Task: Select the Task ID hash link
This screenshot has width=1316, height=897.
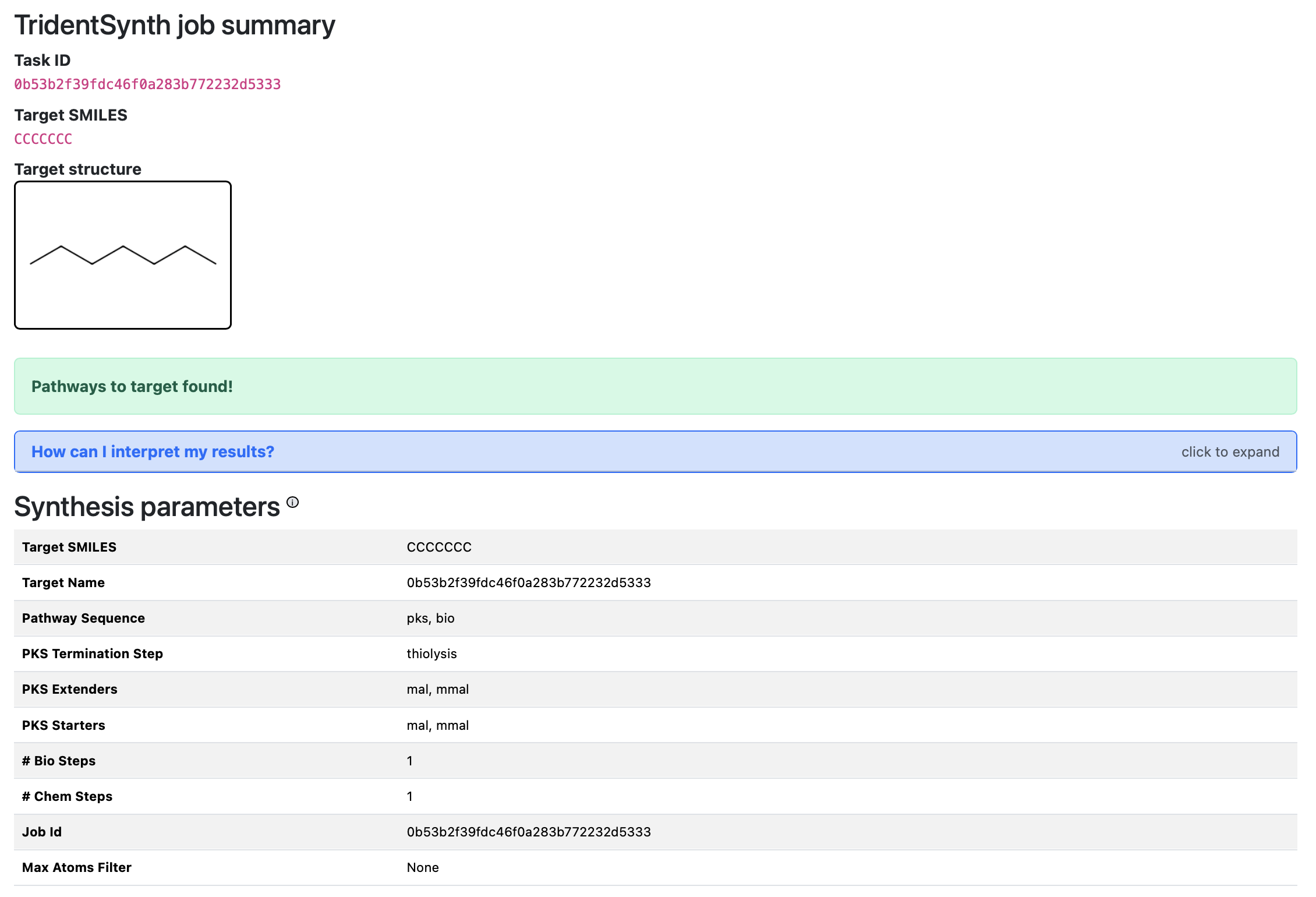Action: pyautogui.click(x=147, y=84)
